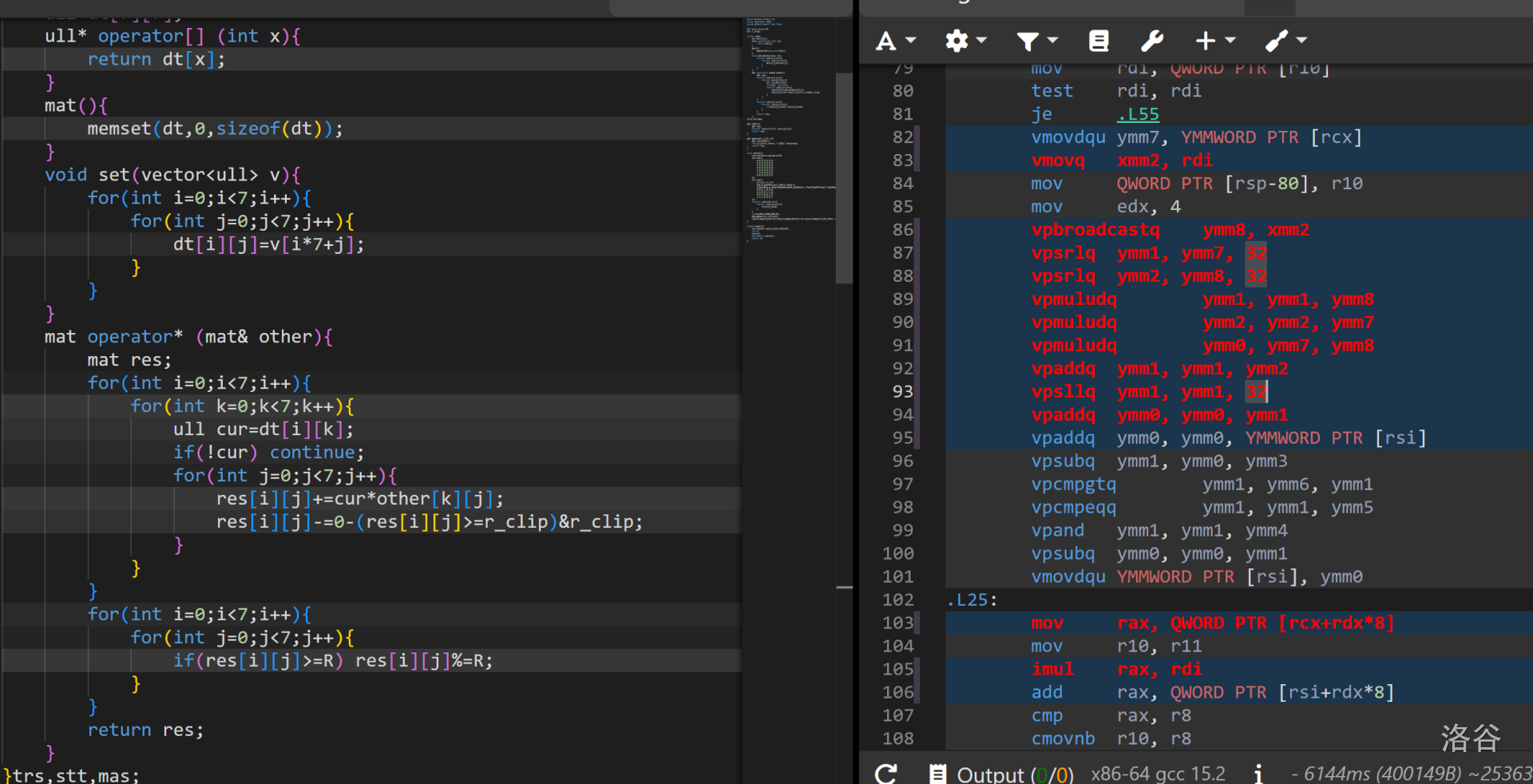Place cursor on the 'return res;' line
This screenshot has width=1533, height=784.
tap(145, 731)
